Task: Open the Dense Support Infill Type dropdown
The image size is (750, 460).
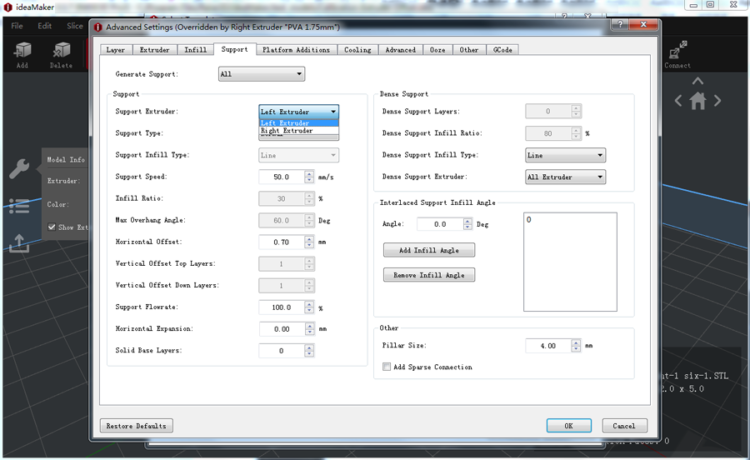Action: [565, 155]
